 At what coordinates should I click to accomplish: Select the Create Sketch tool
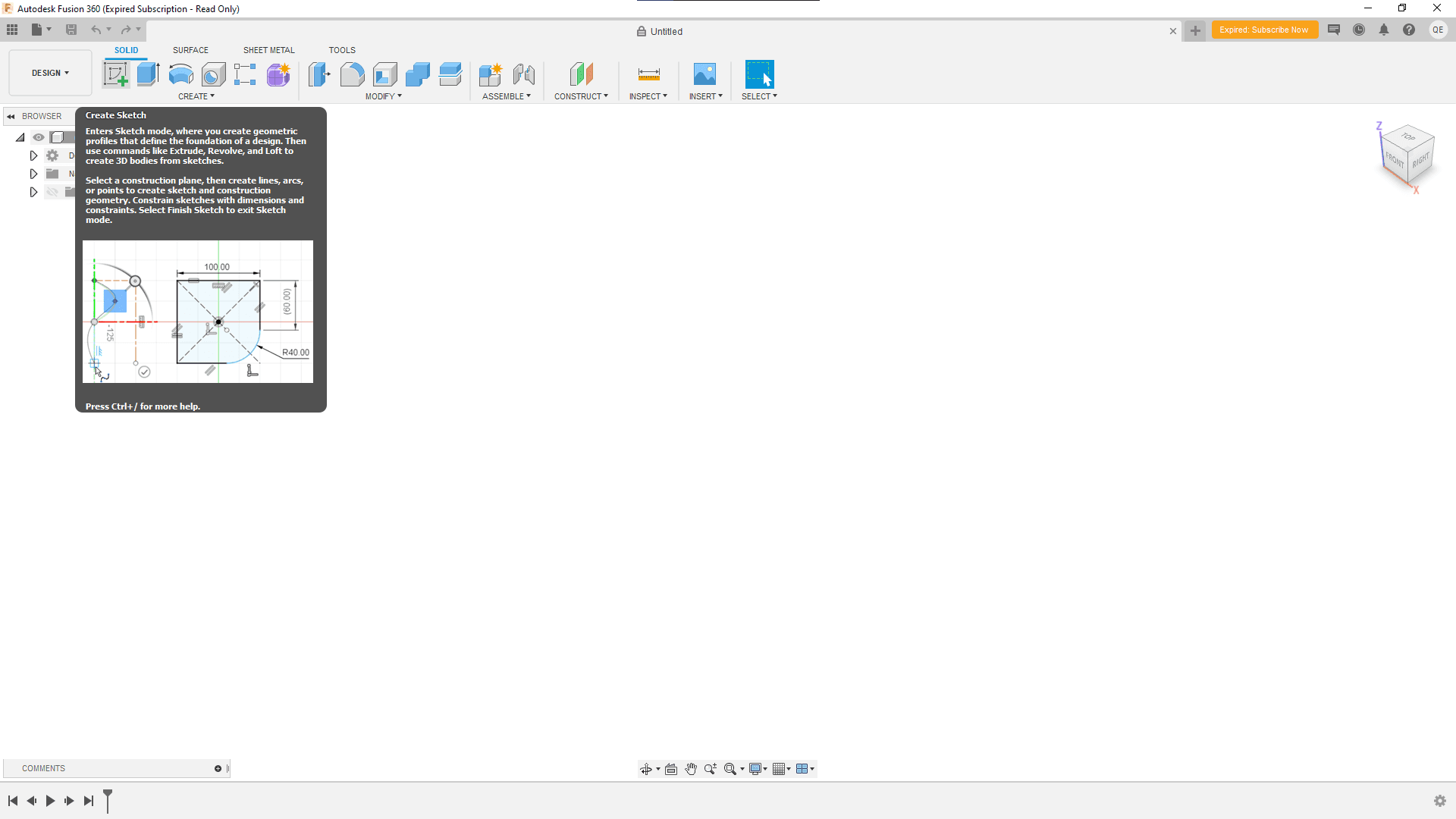pyautogui.click(x=115, y=74)
